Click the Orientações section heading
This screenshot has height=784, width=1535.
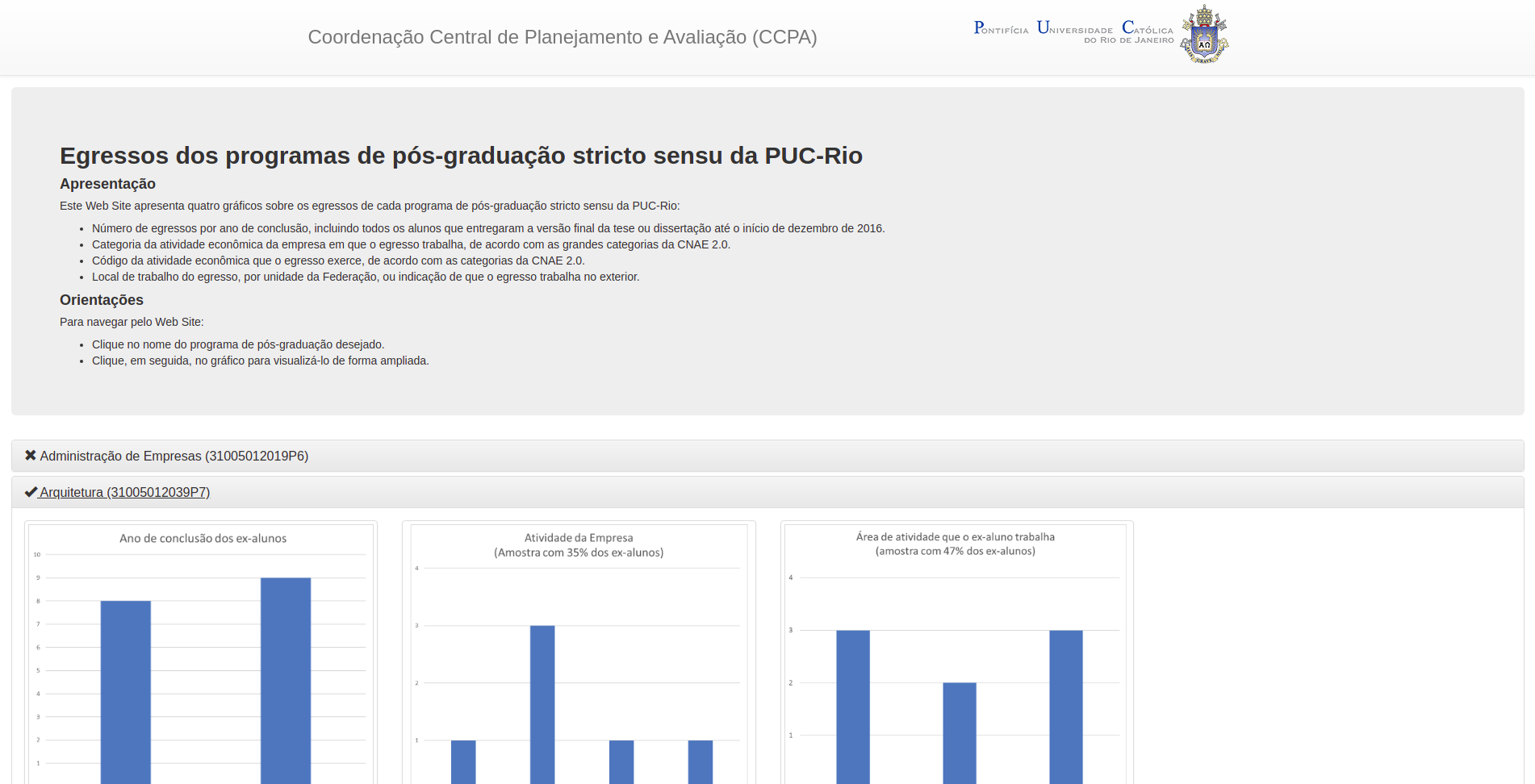click(102, 300)
